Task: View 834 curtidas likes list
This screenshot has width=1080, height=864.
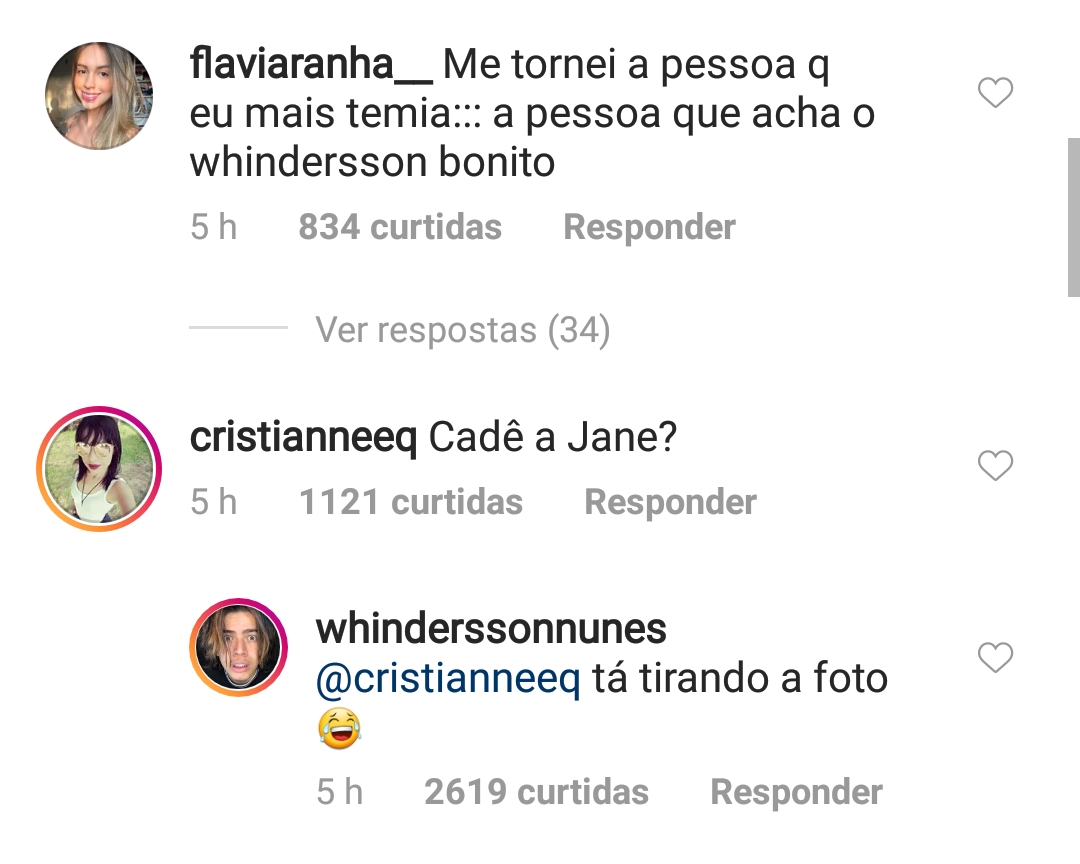Action: pos(399,227)
